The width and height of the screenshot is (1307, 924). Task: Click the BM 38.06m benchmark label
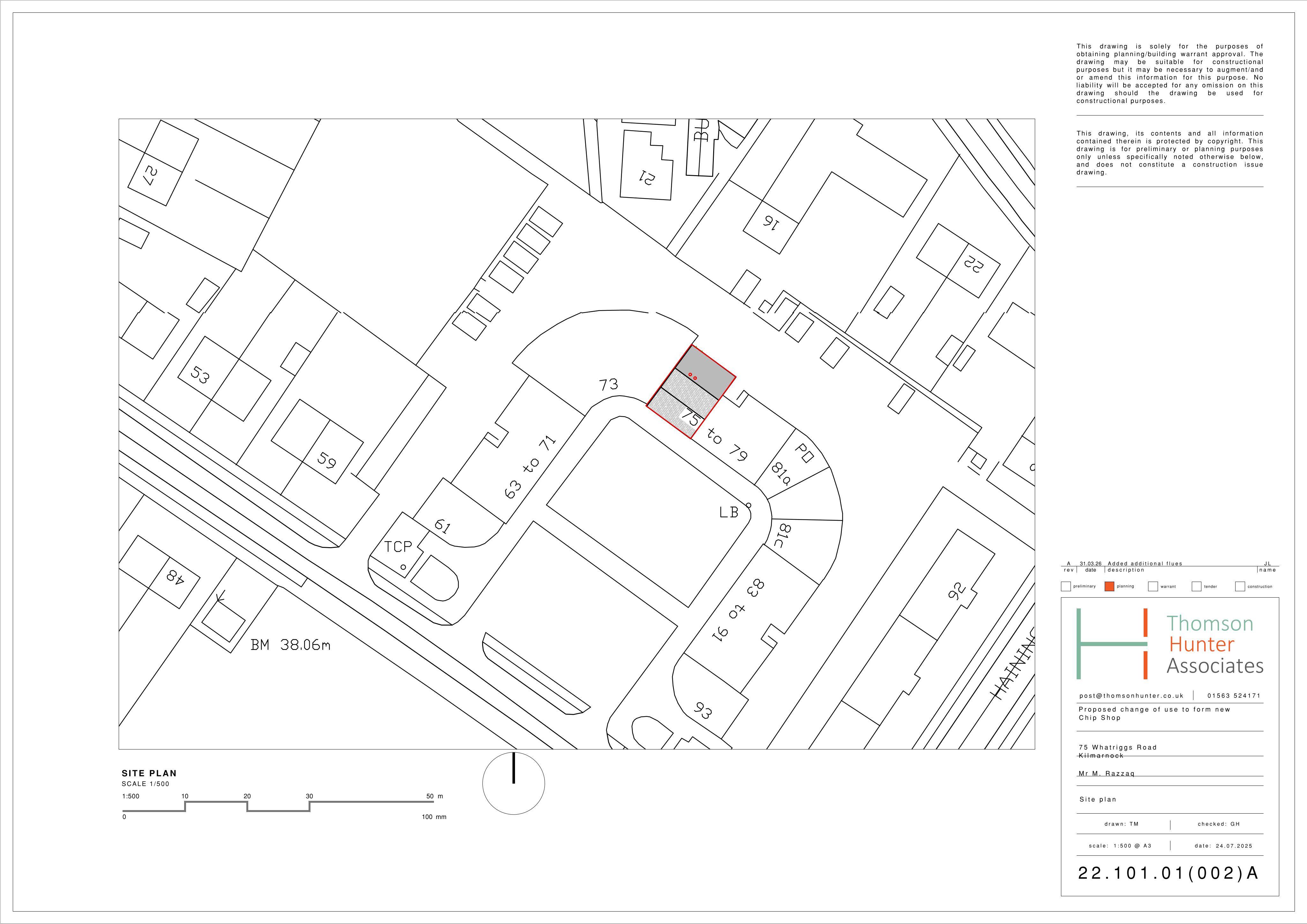290,645
